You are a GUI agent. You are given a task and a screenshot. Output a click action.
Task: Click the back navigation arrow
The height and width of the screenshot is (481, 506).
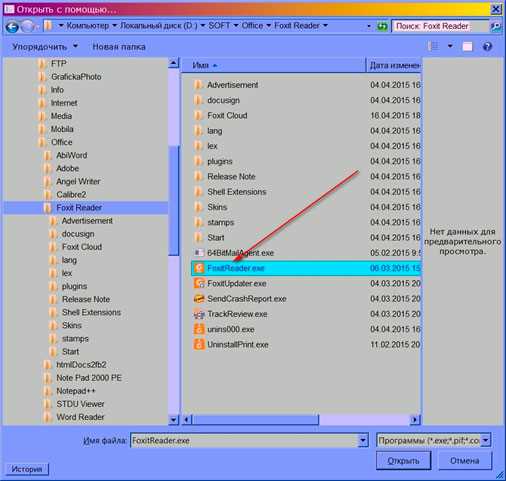click(12, 26)
